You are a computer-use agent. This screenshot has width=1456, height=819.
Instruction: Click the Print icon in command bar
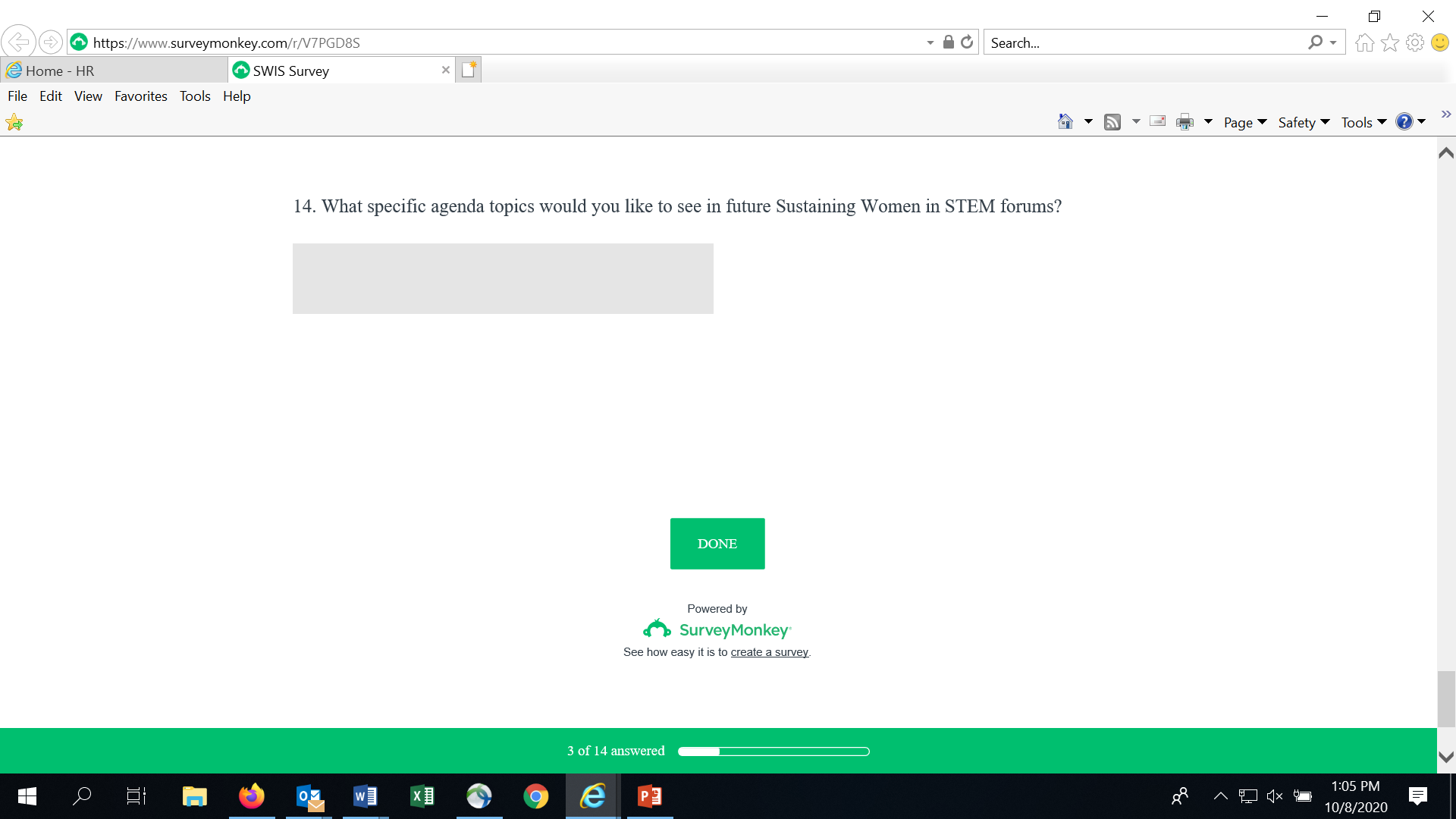[1185, 122]
